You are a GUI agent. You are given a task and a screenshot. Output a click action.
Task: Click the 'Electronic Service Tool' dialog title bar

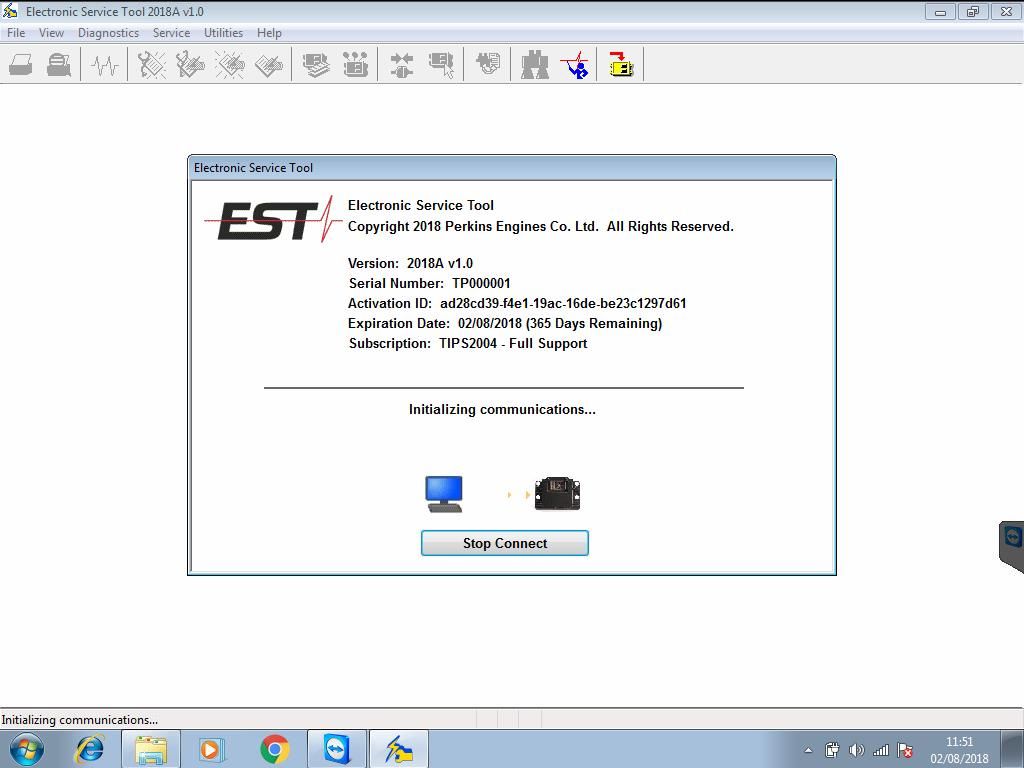(511, 168)
